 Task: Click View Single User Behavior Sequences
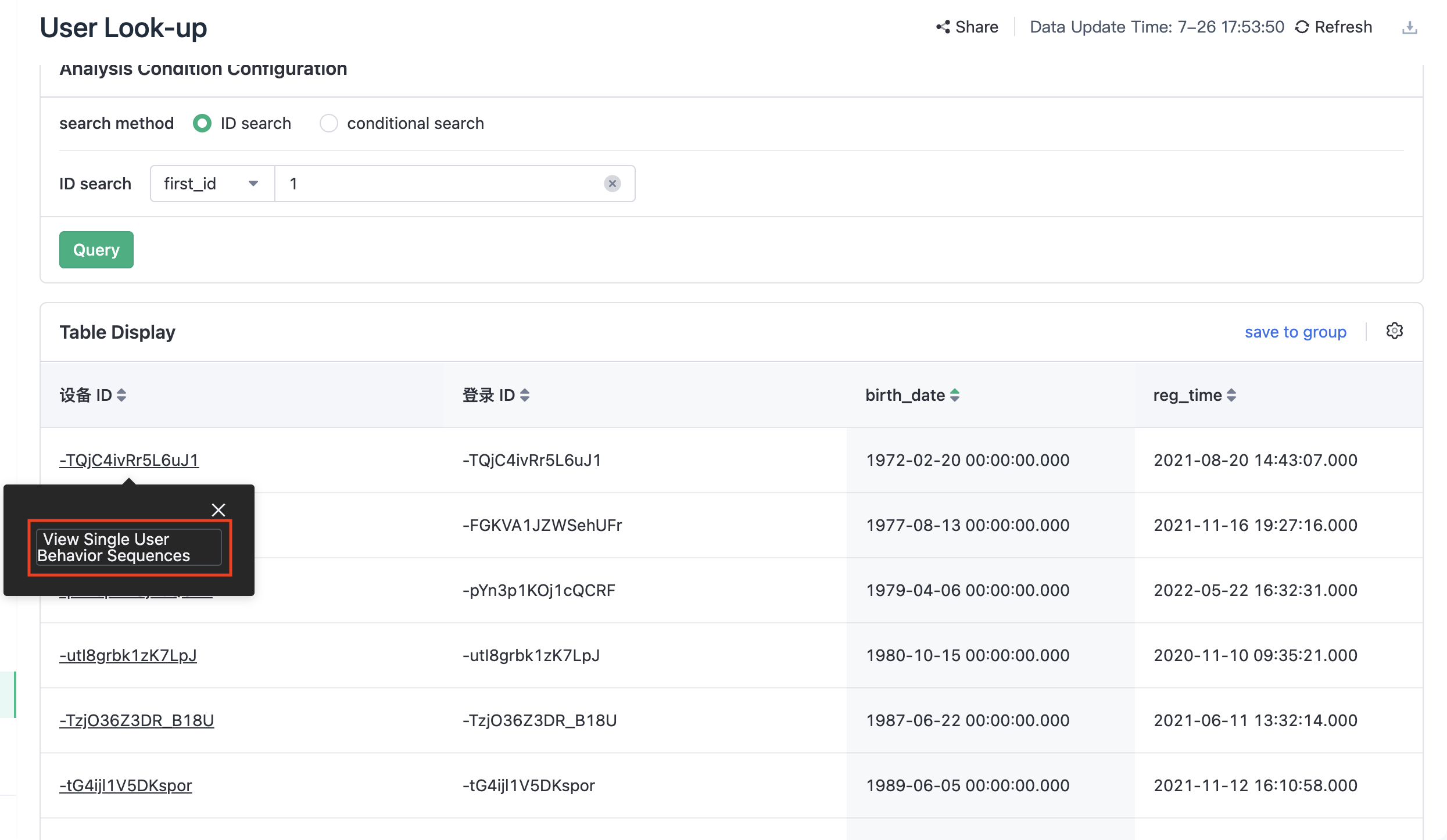point(128,547)
